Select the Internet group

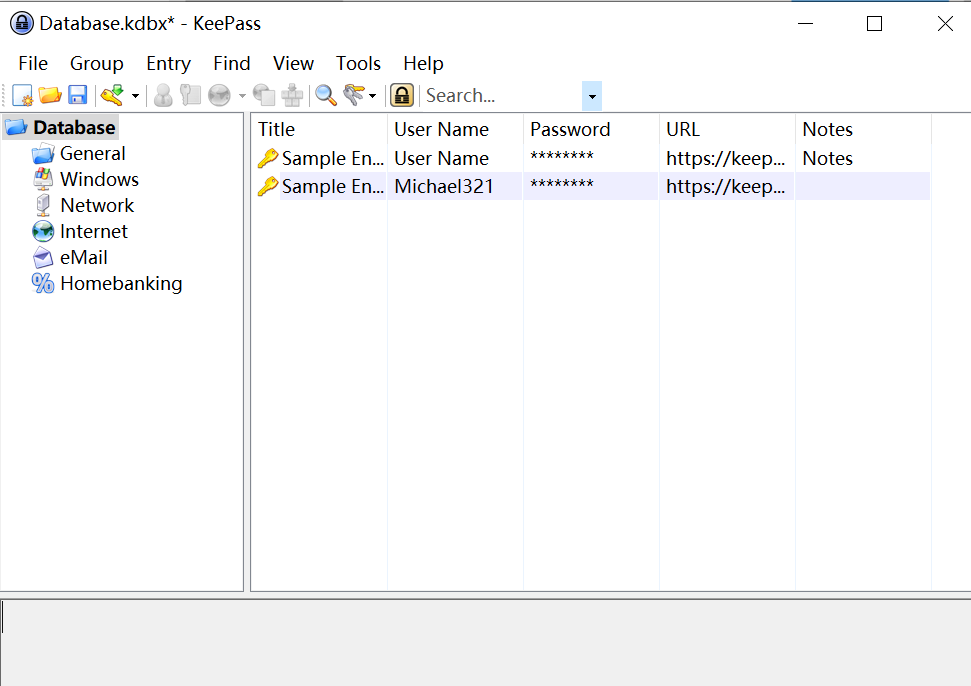pyautogui.click(x=94, y=232)
